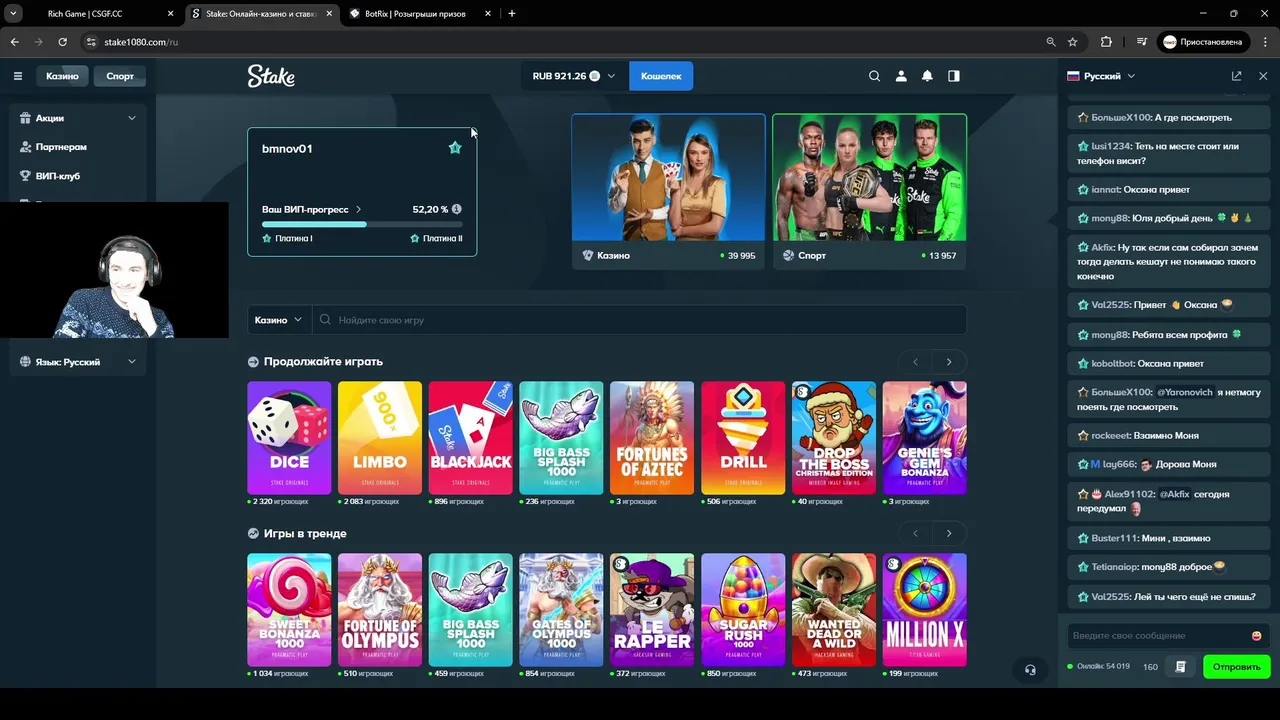This screenshot has height=720, width=1280.
Task: Launch the Dice game
Action: (x=289, y=438)
